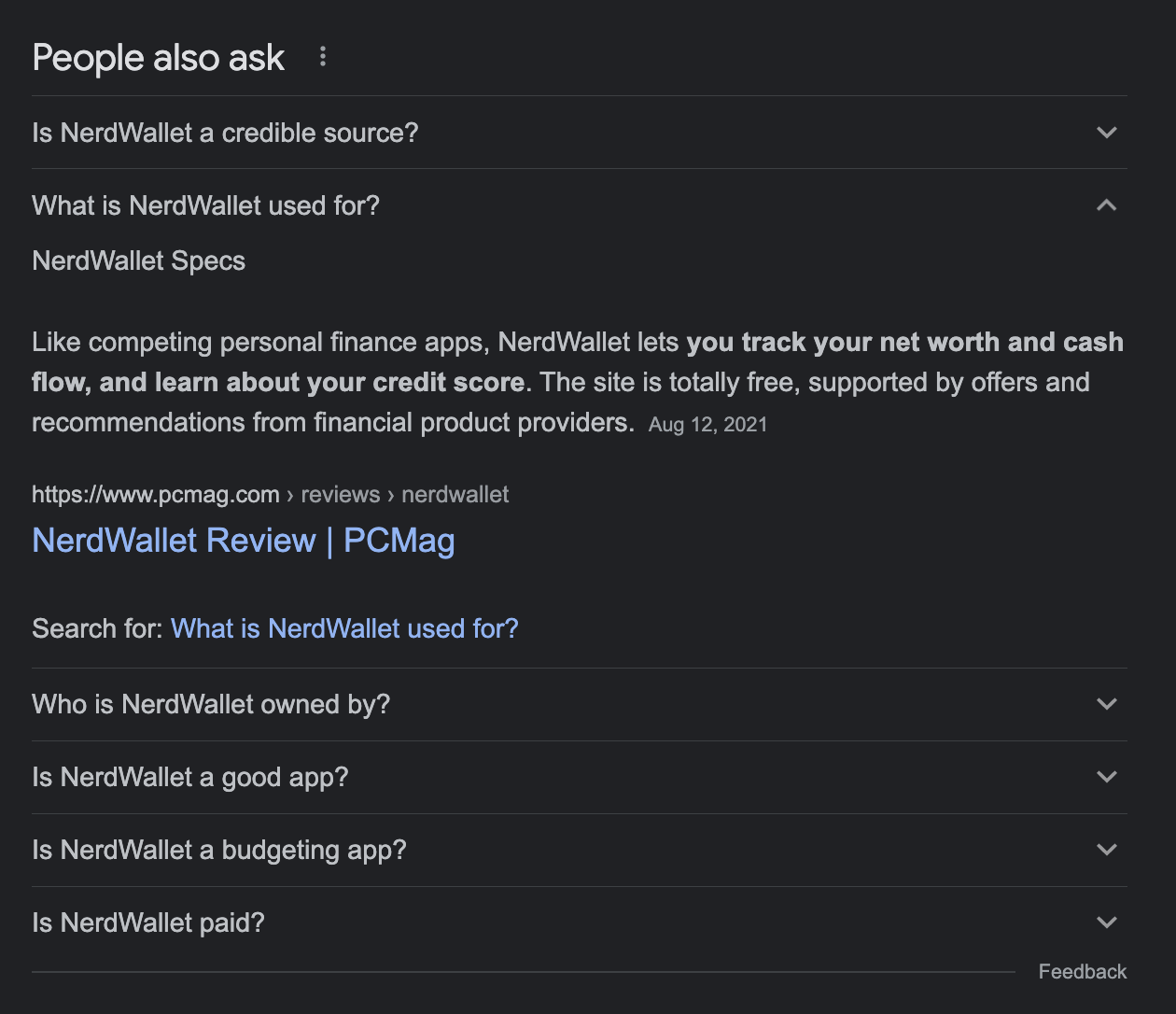
Task: Click the three-dot icon next to heading
Action: (322, 57)
